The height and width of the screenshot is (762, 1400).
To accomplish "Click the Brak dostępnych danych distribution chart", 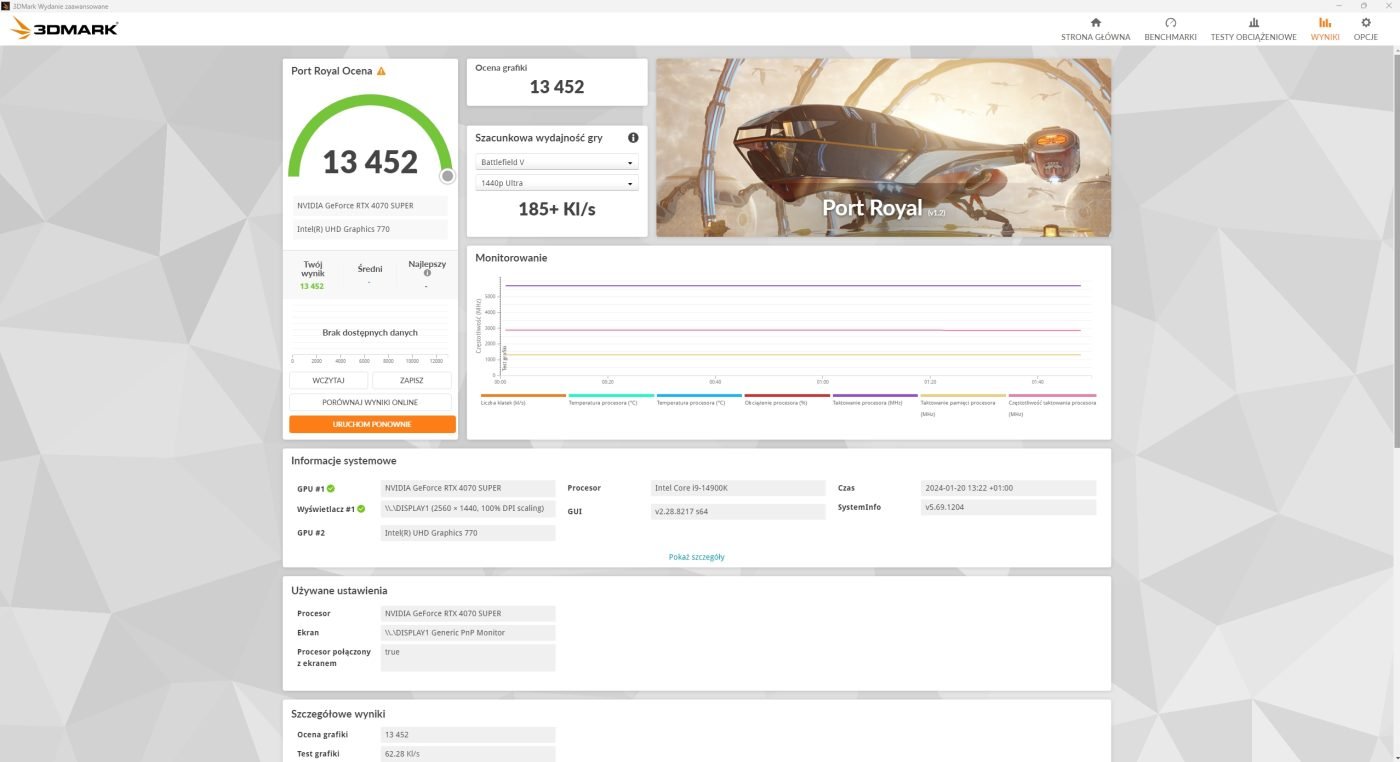I will (370, 335).
